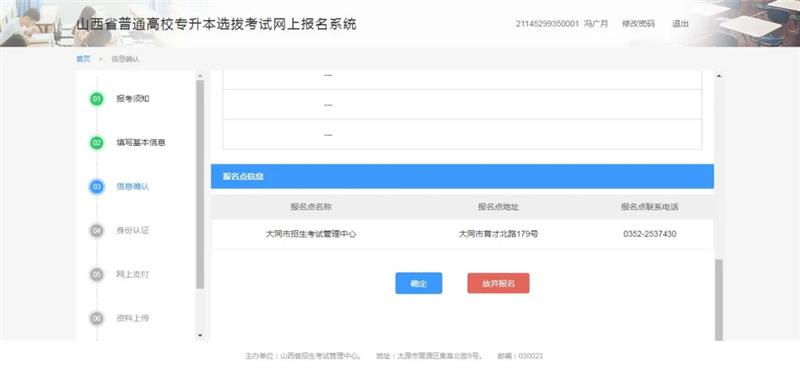This screenshot has height=370, width=800.
Task: Click the 主办单位 footer text
Action: pos(304,356)
